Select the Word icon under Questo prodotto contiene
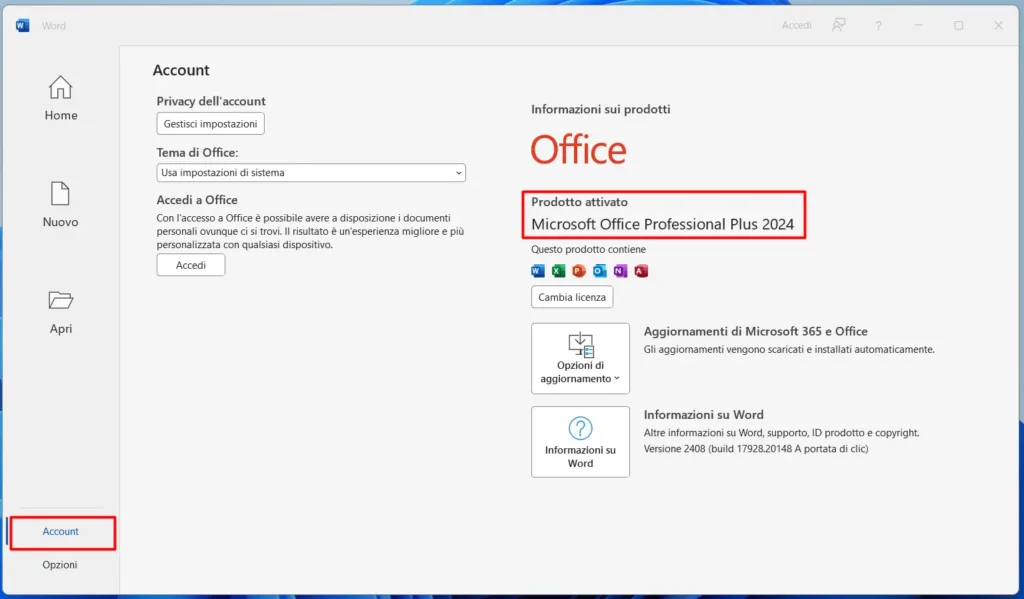 (538, 270)
